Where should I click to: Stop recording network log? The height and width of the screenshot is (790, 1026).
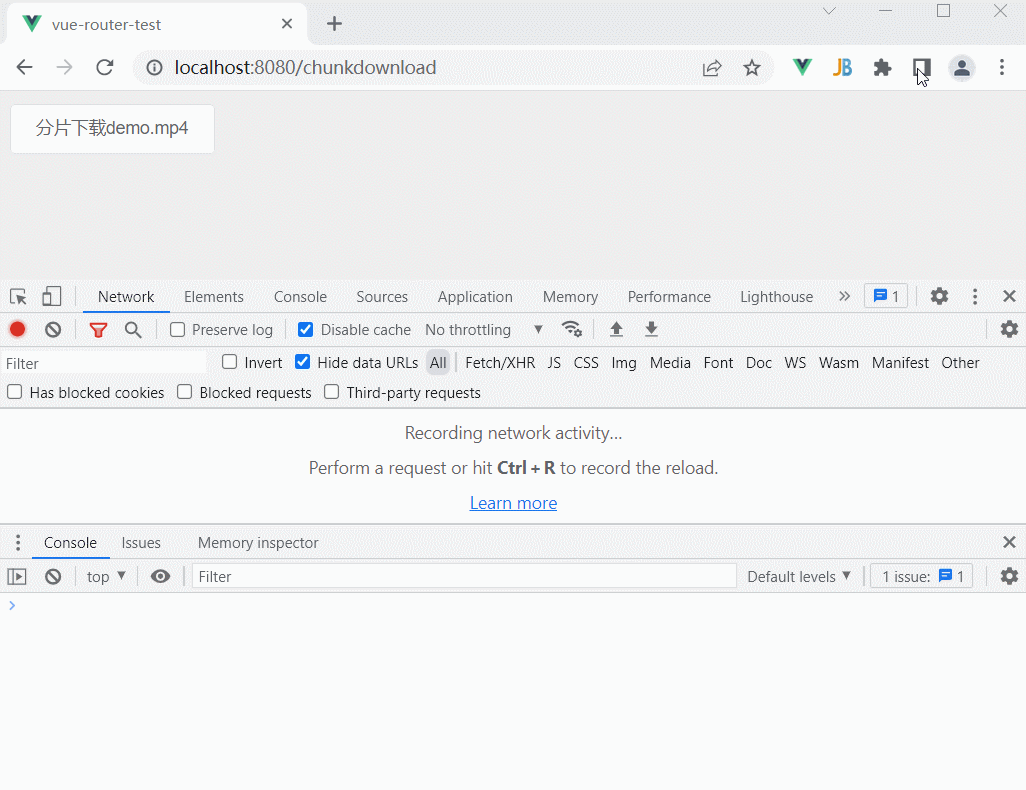(18, 329)
